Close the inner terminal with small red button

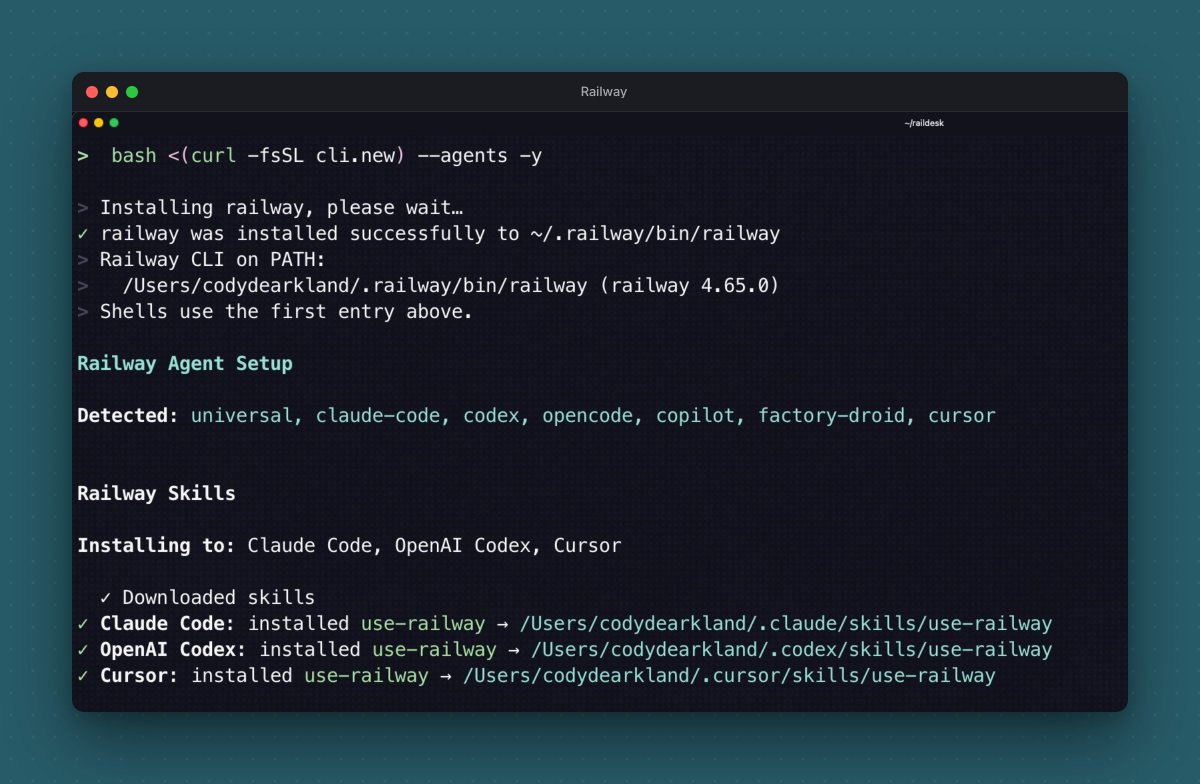pyautogui.click(x=84, y=123)
